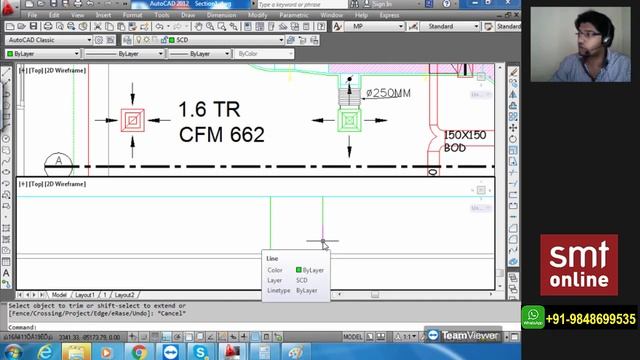The width and height of the screenshot is (640, 360).
Task: Click the Command line input
Action: [261, 327]
